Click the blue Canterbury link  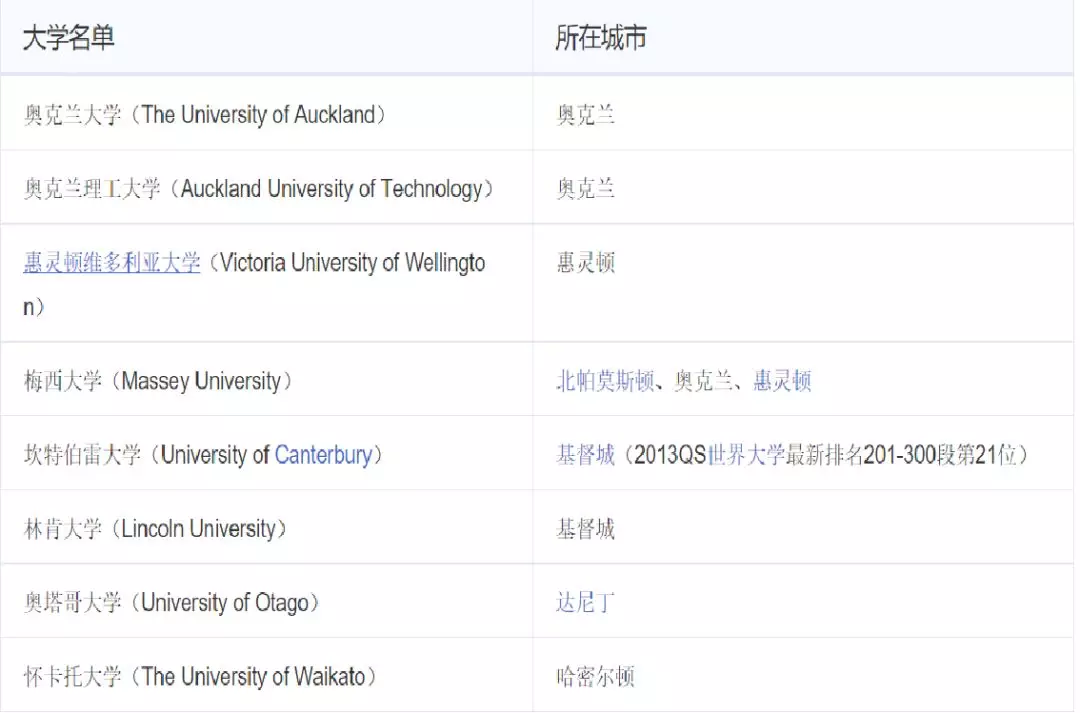(323, 455)
